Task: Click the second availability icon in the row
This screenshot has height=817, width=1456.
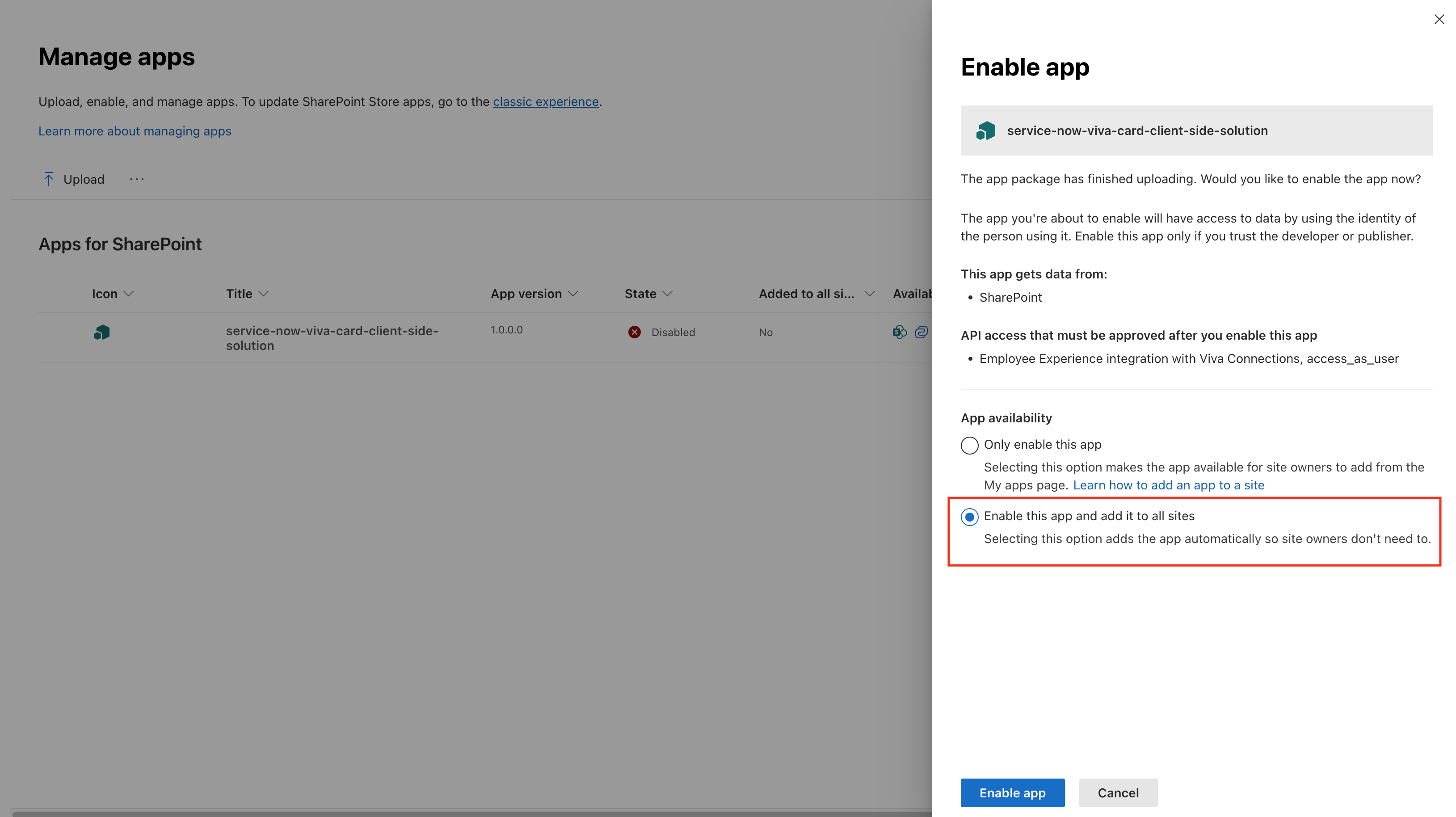Action: pos(921,333)
